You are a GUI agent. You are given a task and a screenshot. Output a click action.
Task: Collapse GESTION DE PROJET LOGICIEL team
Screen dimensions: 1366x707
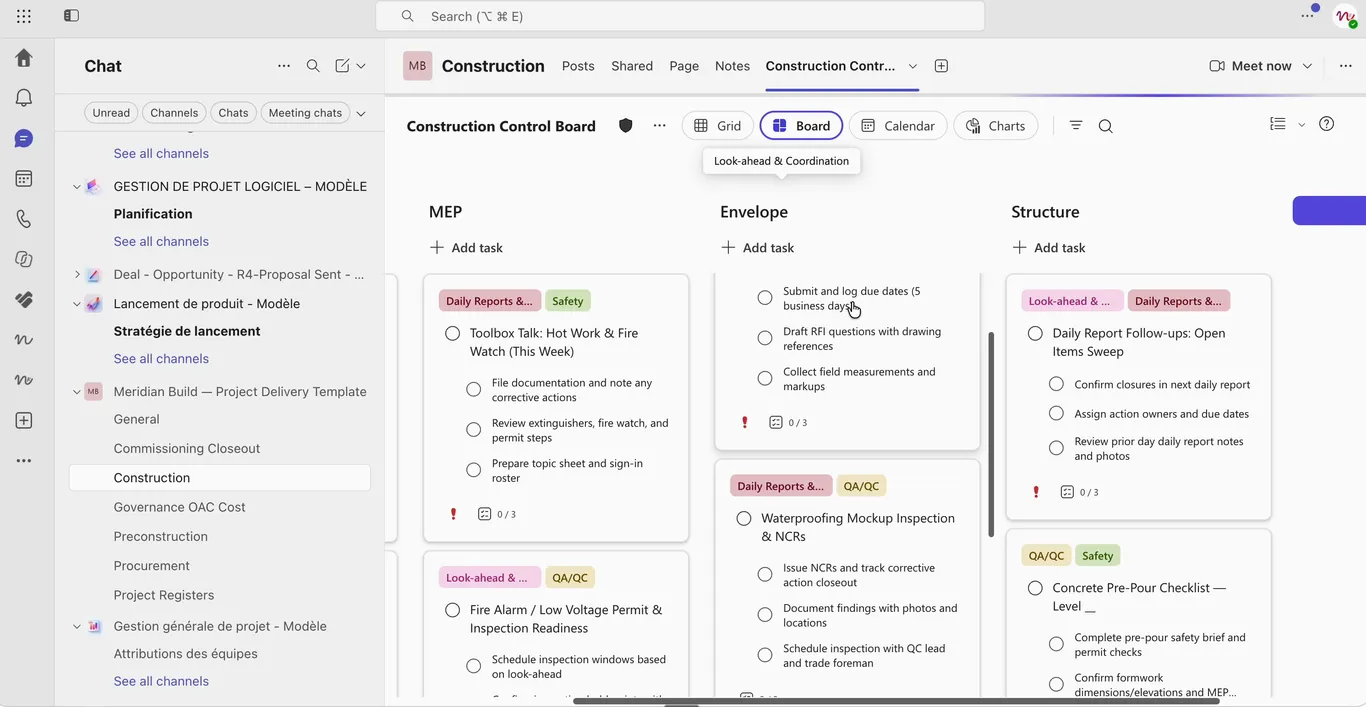pos(77,187)
